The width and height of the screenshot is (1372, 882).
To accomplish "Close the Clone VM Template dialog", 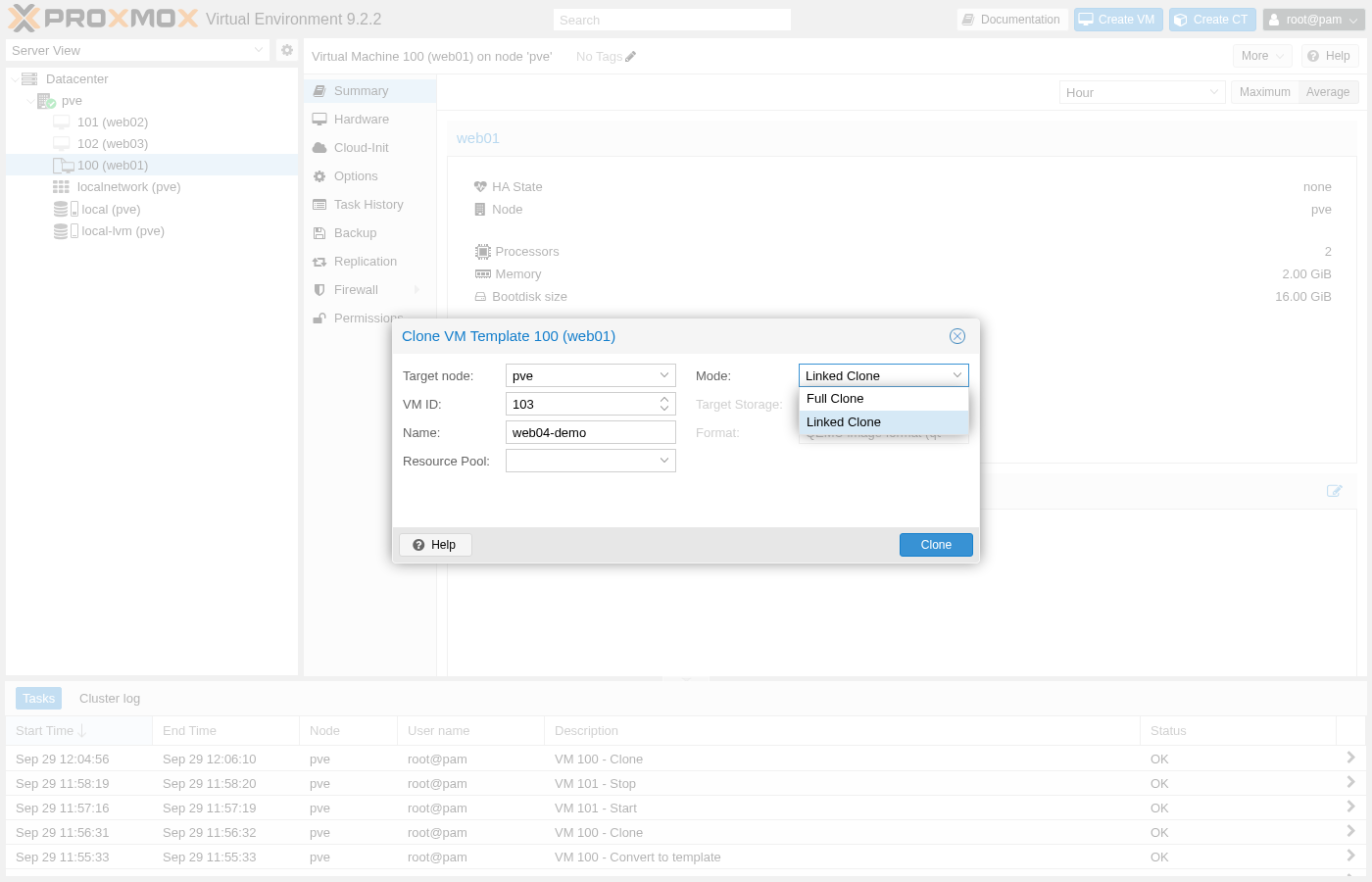I will click(x=957, y=336).
